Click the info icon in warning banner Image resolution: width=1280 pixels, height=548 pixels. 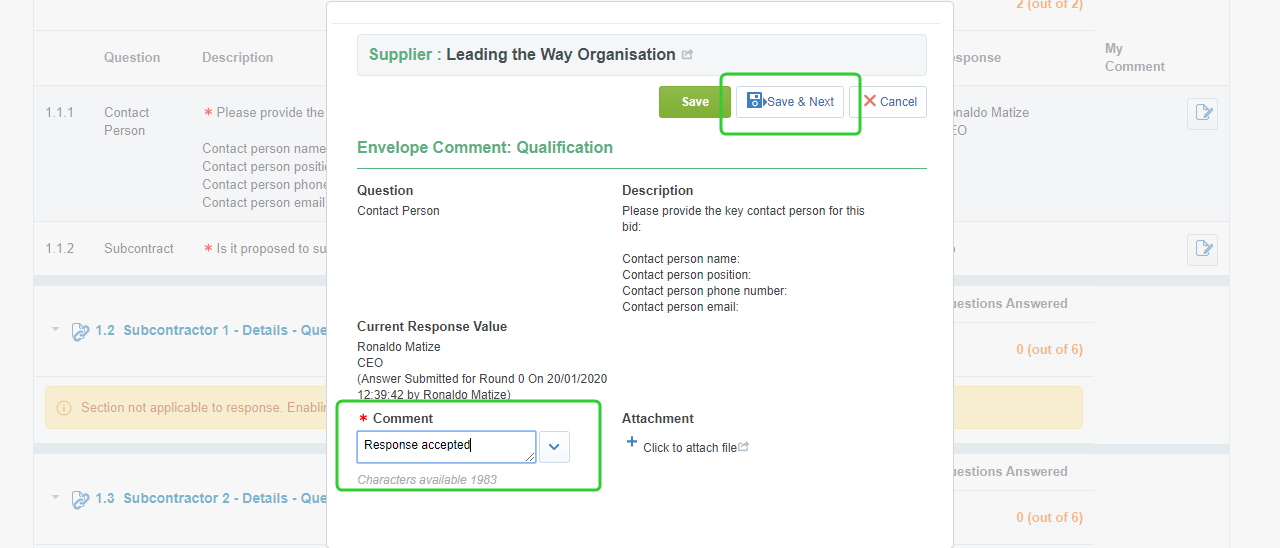(x=64, y=408)
